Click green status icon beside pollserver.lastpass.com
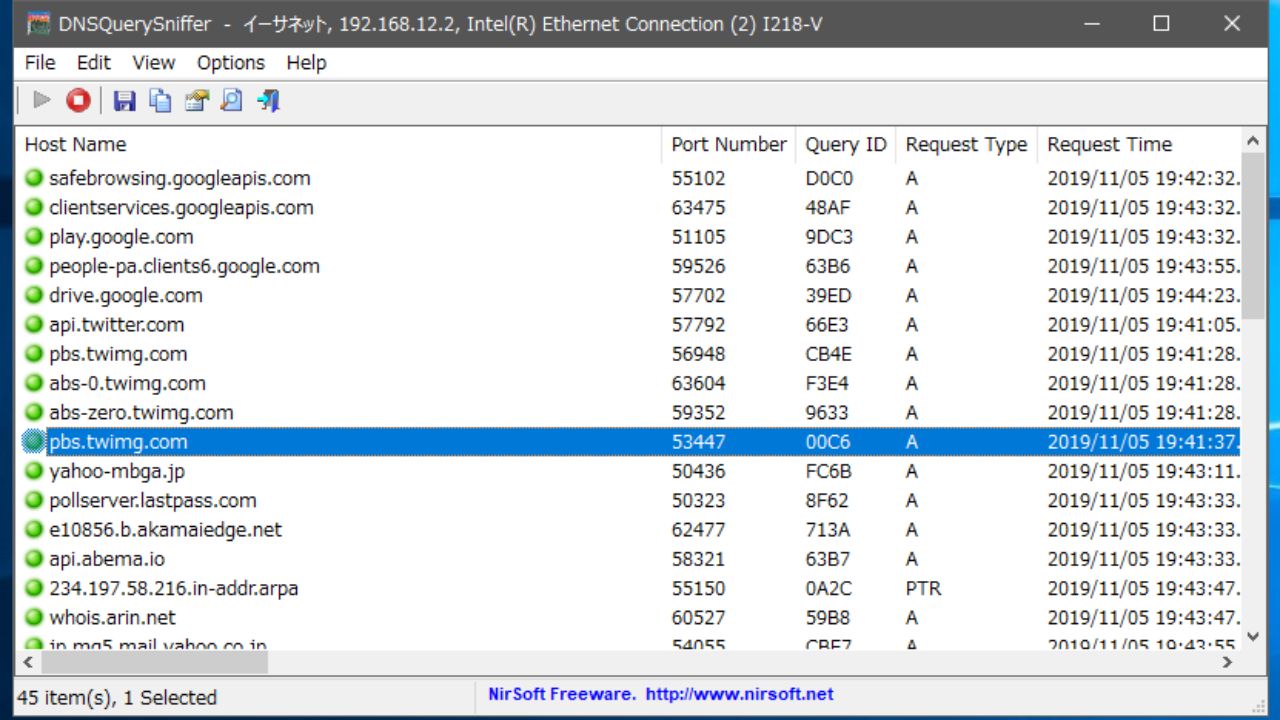This screenshot has height=720, width=1280. [35, 500]
